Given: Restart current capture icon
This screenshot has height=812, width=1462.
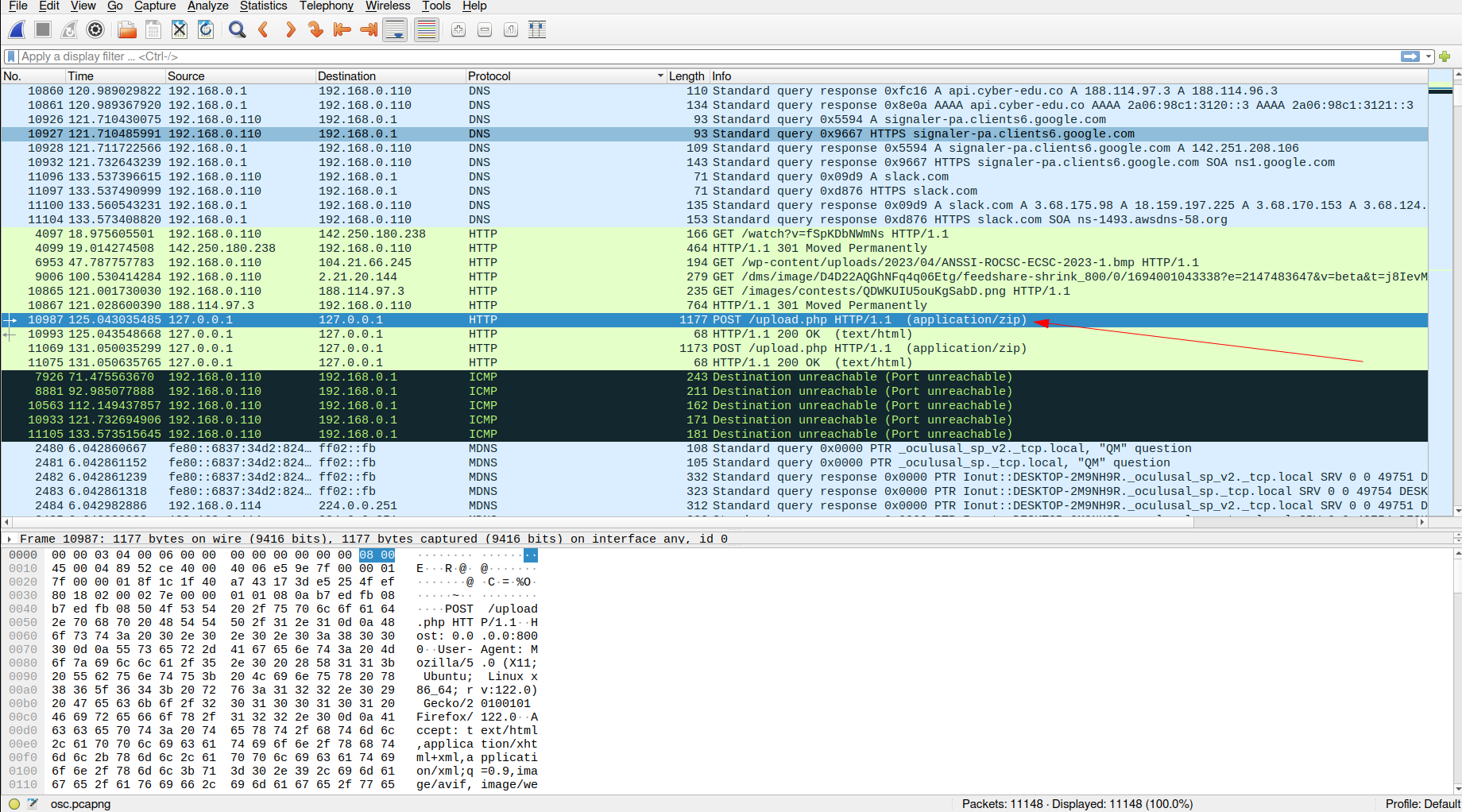Looking at the screenshot, I should click(x=69, y=30).
